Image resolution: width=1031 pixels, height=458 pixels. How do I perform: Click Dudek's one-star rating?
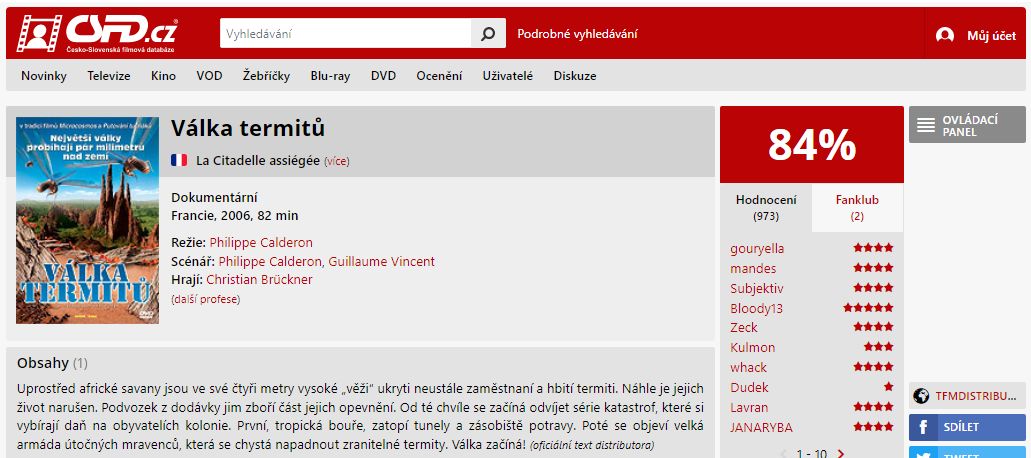click(888, 386)
